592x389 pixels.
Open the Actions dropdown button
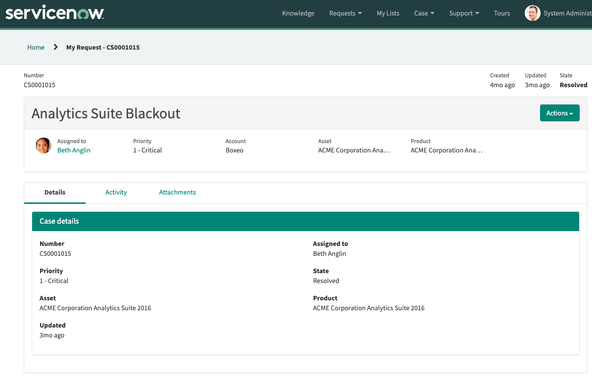point(560,113)
